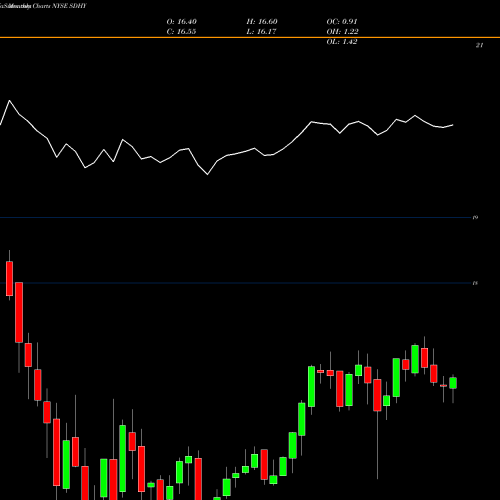The height and width of the screenshot is (500, 500).
Task: Click the '18' price axis label
Action: click(475, 283)
